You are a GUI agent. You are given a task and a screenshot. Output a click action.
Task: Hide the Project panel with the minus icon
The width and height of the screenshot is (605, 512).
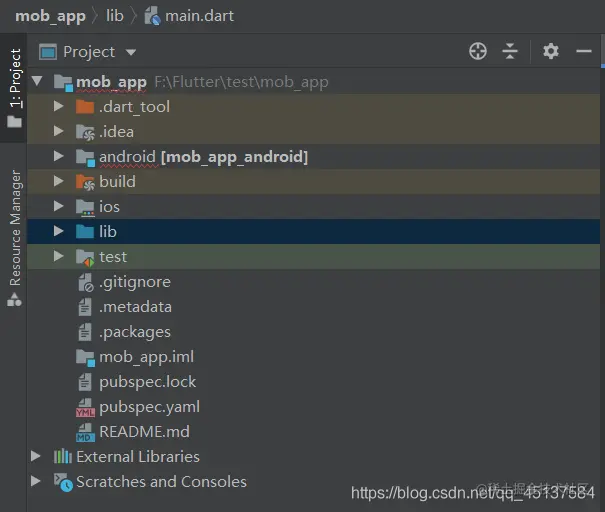[x=584, y=51]
